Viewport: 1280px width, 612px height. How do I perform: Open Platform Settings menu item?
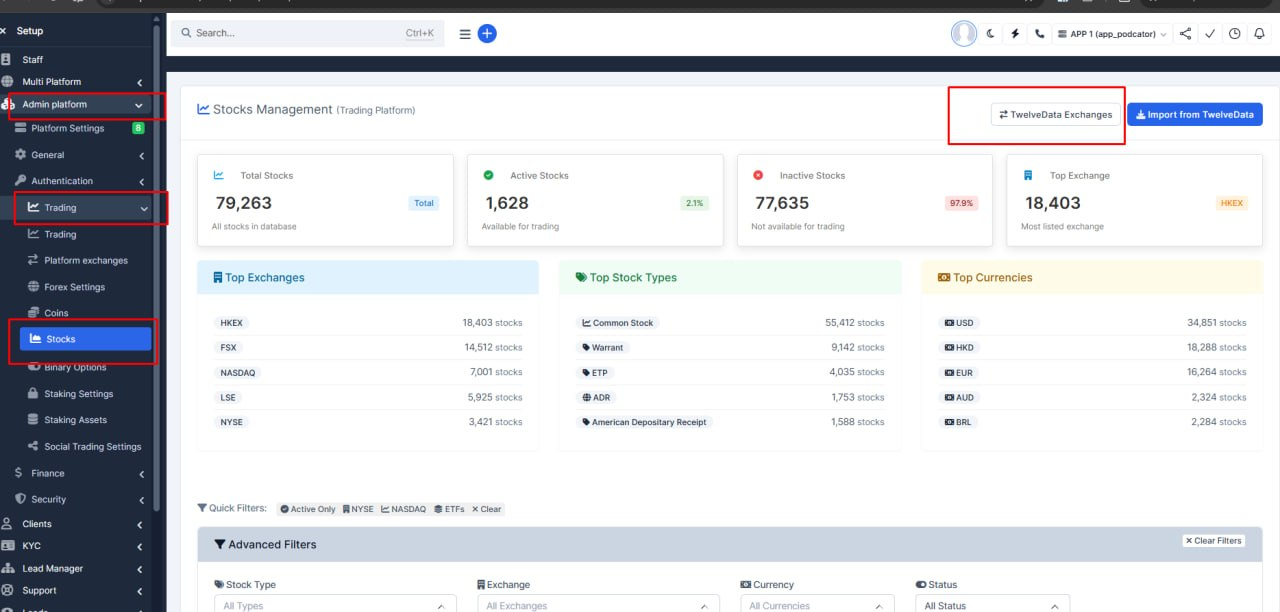click(x=68, y=128)
